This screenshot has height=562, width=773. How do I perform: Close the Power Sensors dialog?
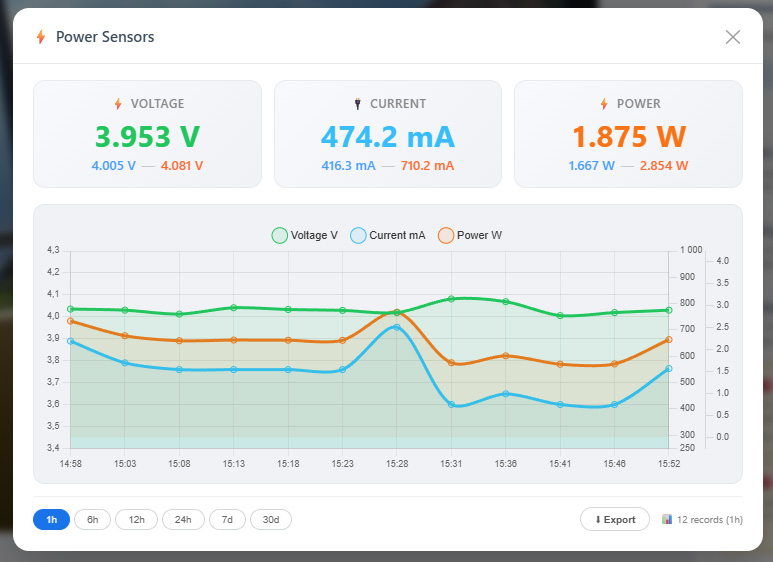tap(733, 37)
